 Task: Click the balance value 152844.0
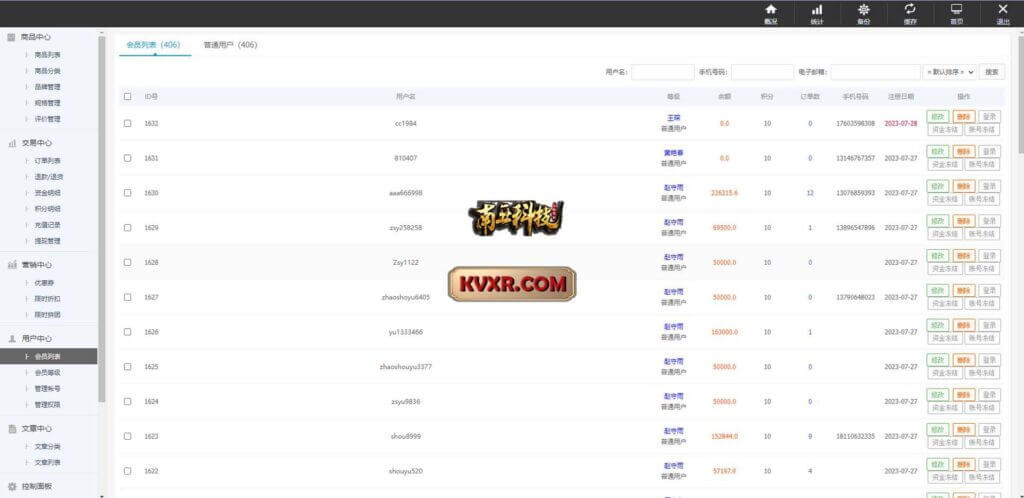(724, 436)
